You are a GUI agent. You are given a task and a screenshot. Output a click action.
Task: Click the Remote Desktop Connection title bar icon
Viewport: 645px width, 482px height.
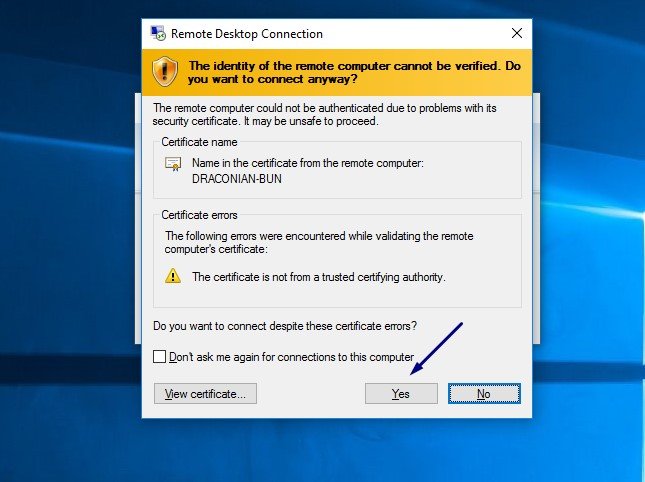click(x=158, y=33)
